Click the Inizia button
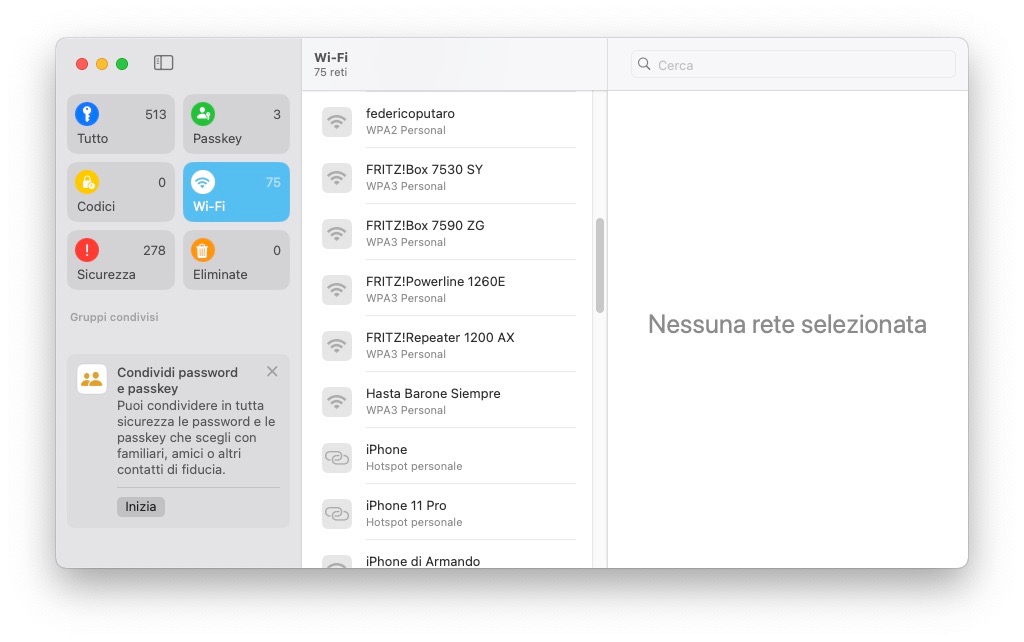Screen dimensions: 1024x642 tap(141, 507)
